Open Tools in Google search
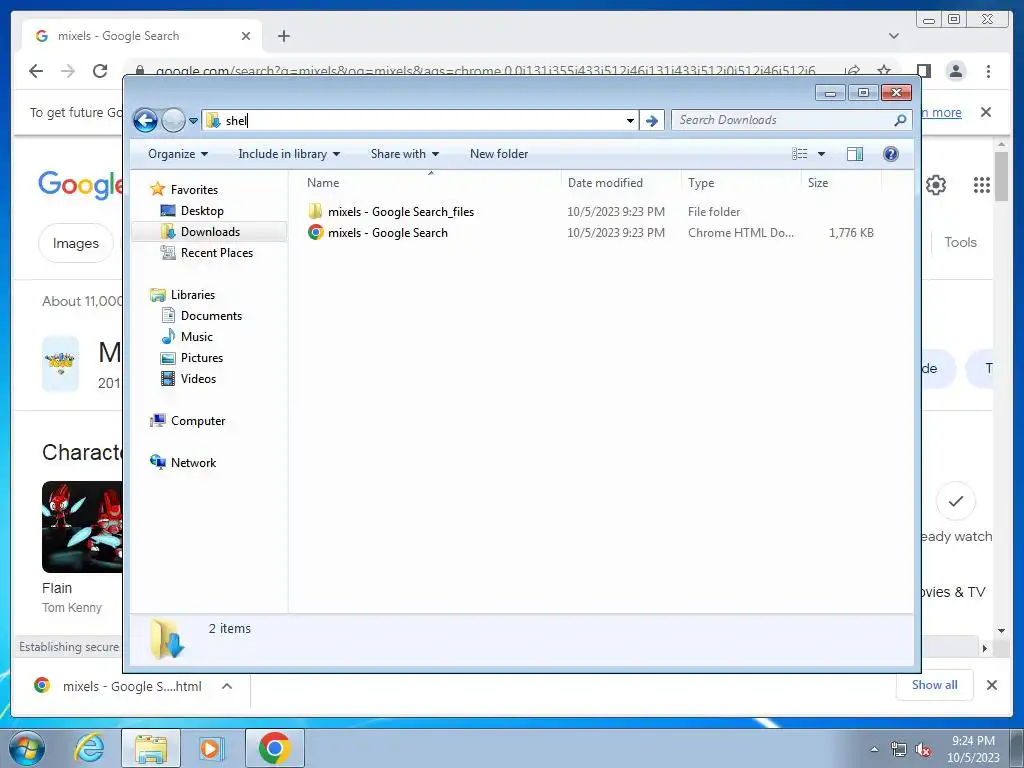The height and width of the screenshot is (768, 1024). (x=960, y=242)
